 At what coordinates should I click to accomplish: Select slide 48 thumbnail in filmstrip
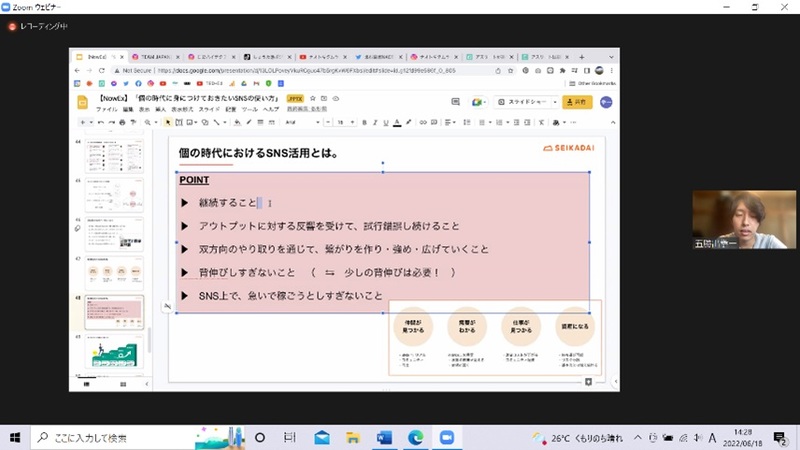tap(114, 312)
